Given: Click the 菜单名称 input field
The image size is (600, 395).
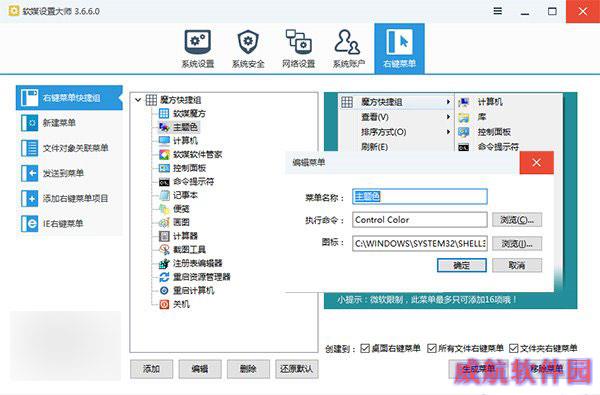Looking at the screenshot, I should tap(420, 196).
